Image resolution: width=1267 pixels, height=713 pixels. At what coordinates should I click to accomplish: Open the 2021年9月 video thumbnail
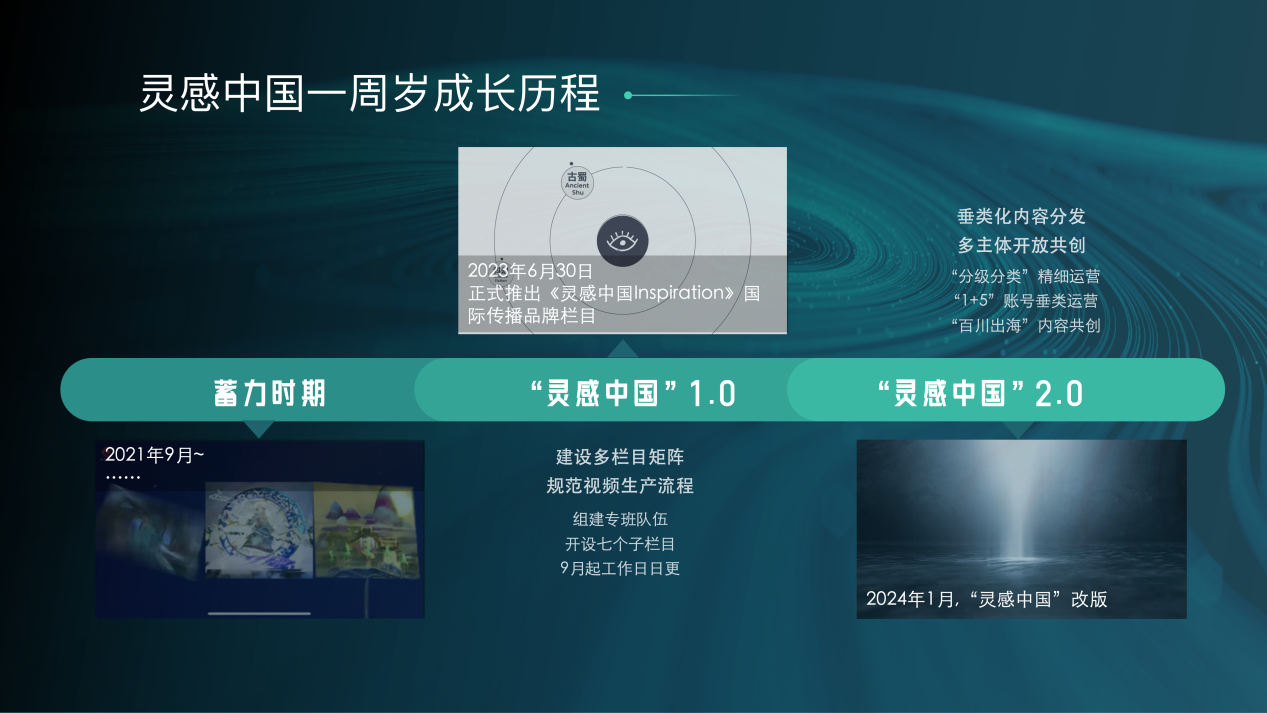(260, 530)
